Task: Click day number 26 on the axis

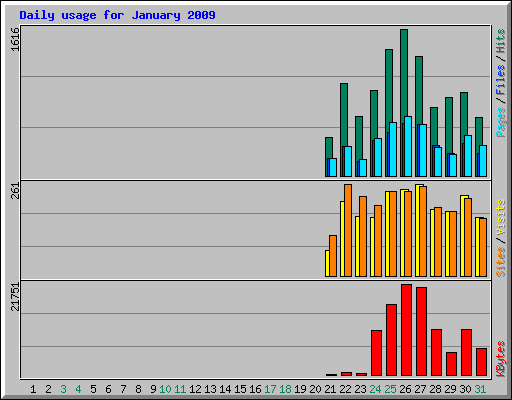Action: pos(405,389)
